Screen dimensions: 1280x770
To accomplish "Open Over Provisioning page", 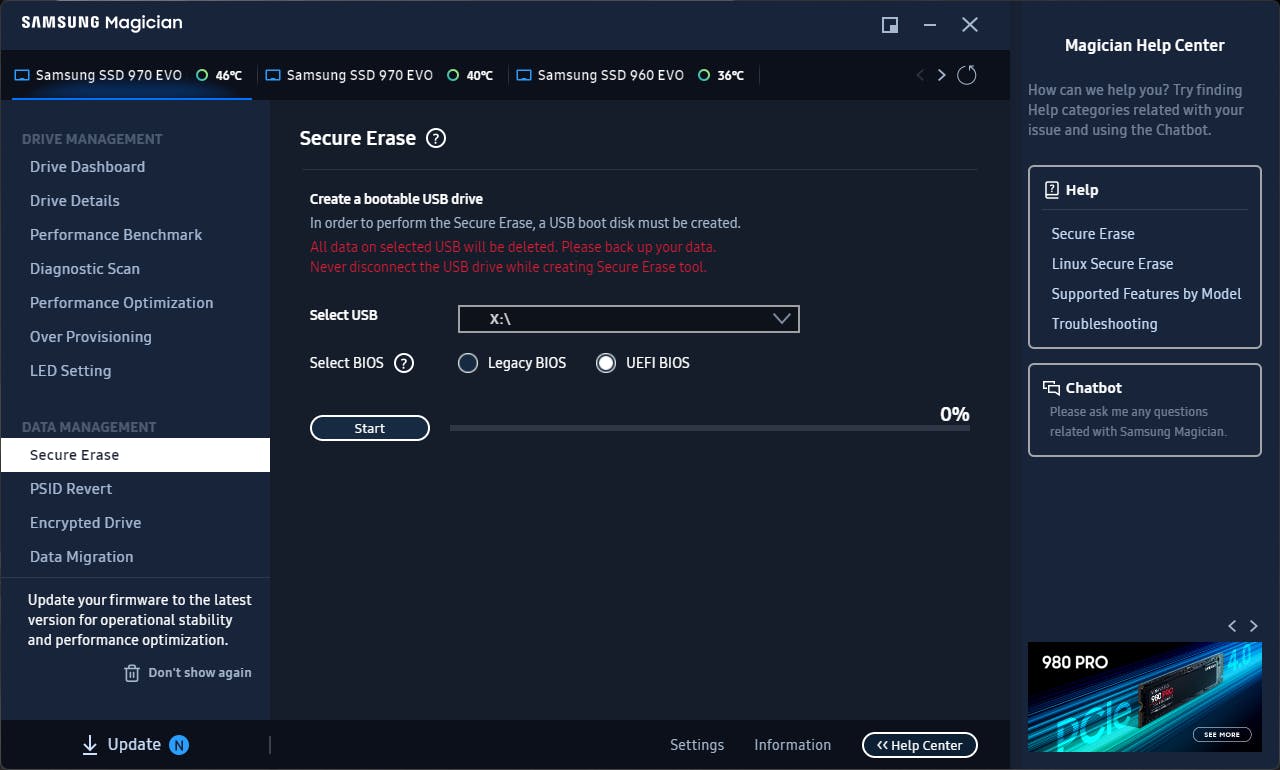I will 91,337.
